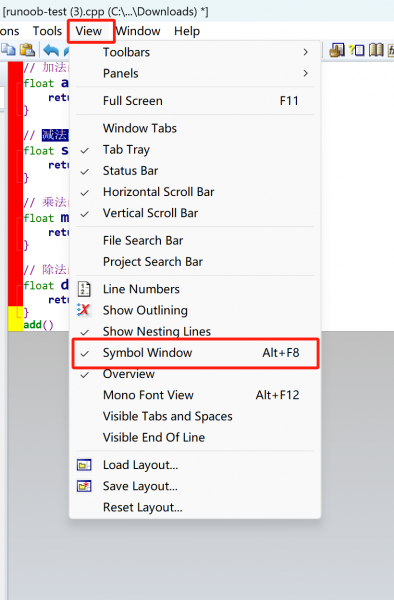Disable the Vertical Scroll Bar option
Image resolution: width=394 pixels, height=600 pixels.
click(195, 213)
